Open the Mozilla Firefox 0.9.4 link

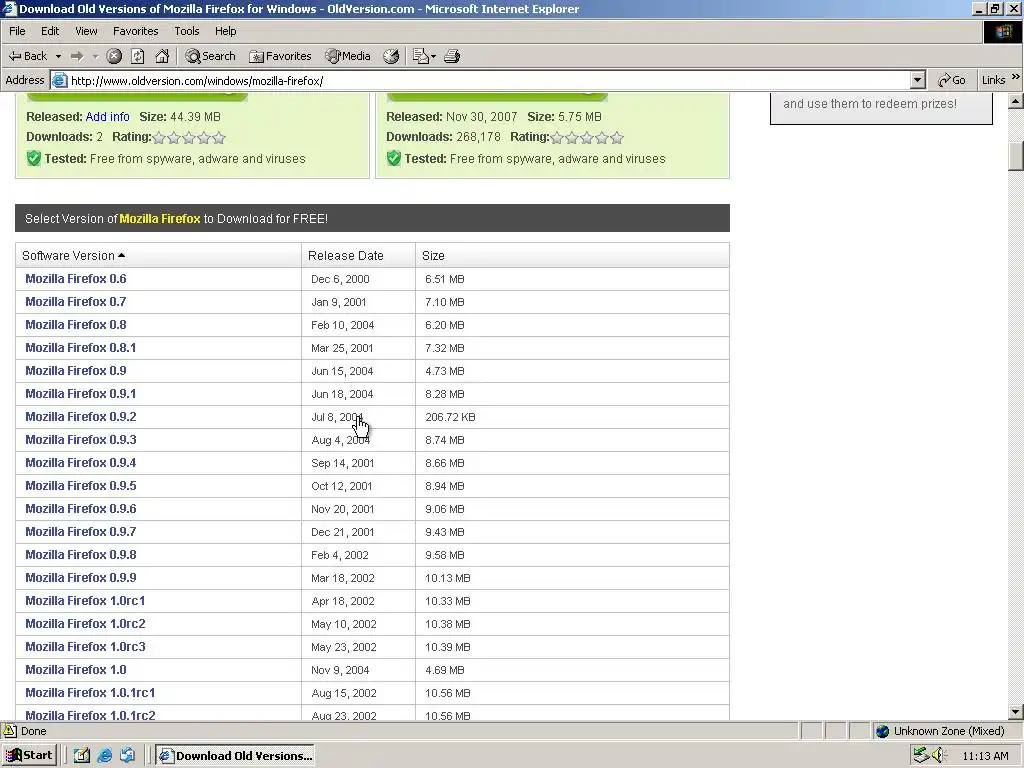81,462
